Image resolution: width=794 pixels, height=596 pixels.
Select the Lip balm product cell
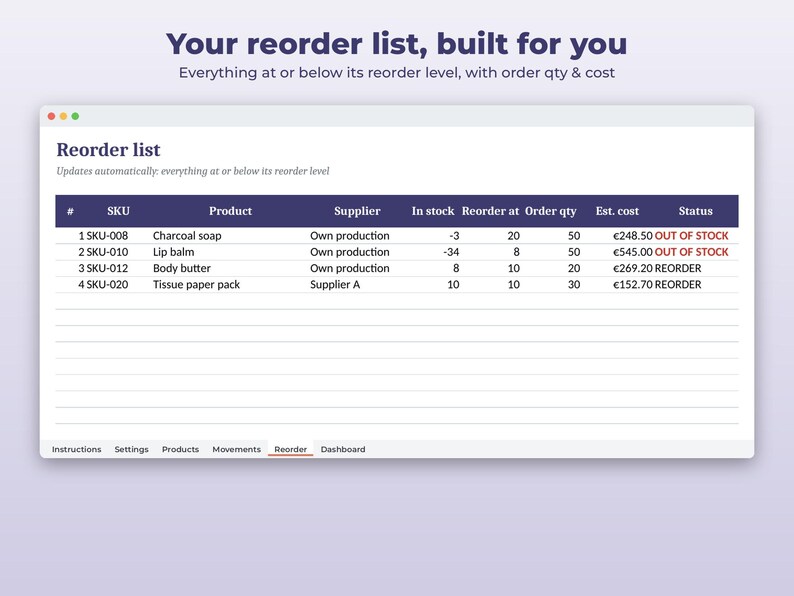[173, 252]
